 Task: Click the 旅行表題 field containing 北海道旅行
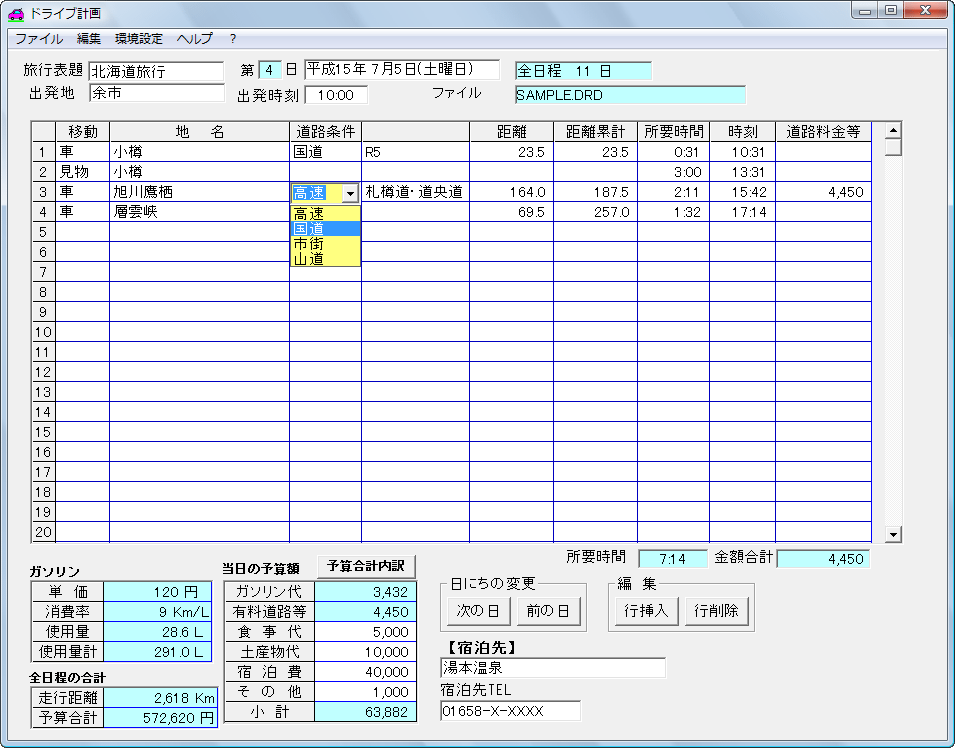156,71
